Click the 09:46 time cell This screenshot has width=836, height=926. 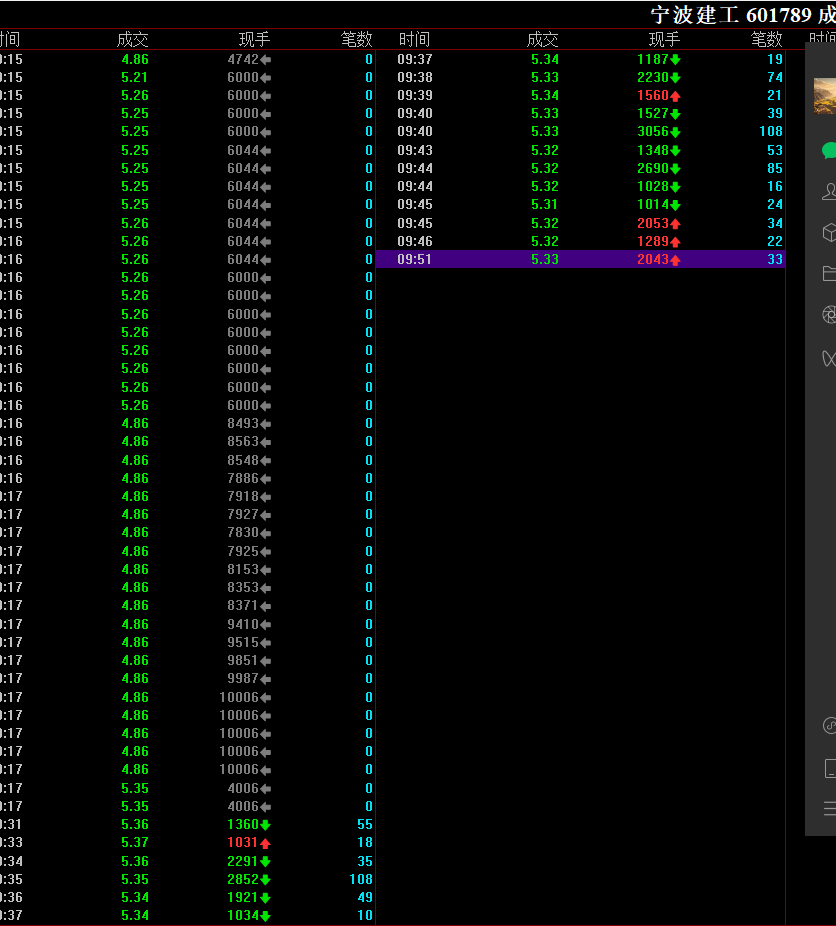414,241
